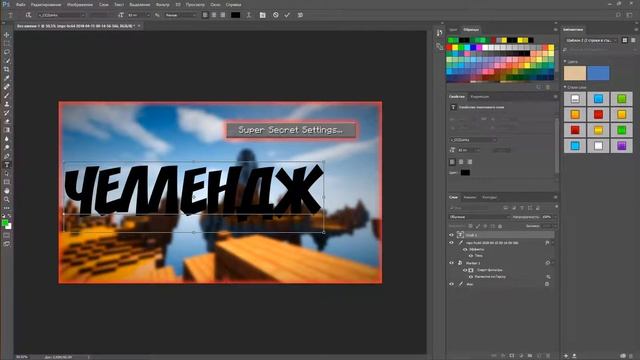Screen dimensions: 640x360
Task: Toggle Smart Filters visibility eye
Action: [465, 270]
